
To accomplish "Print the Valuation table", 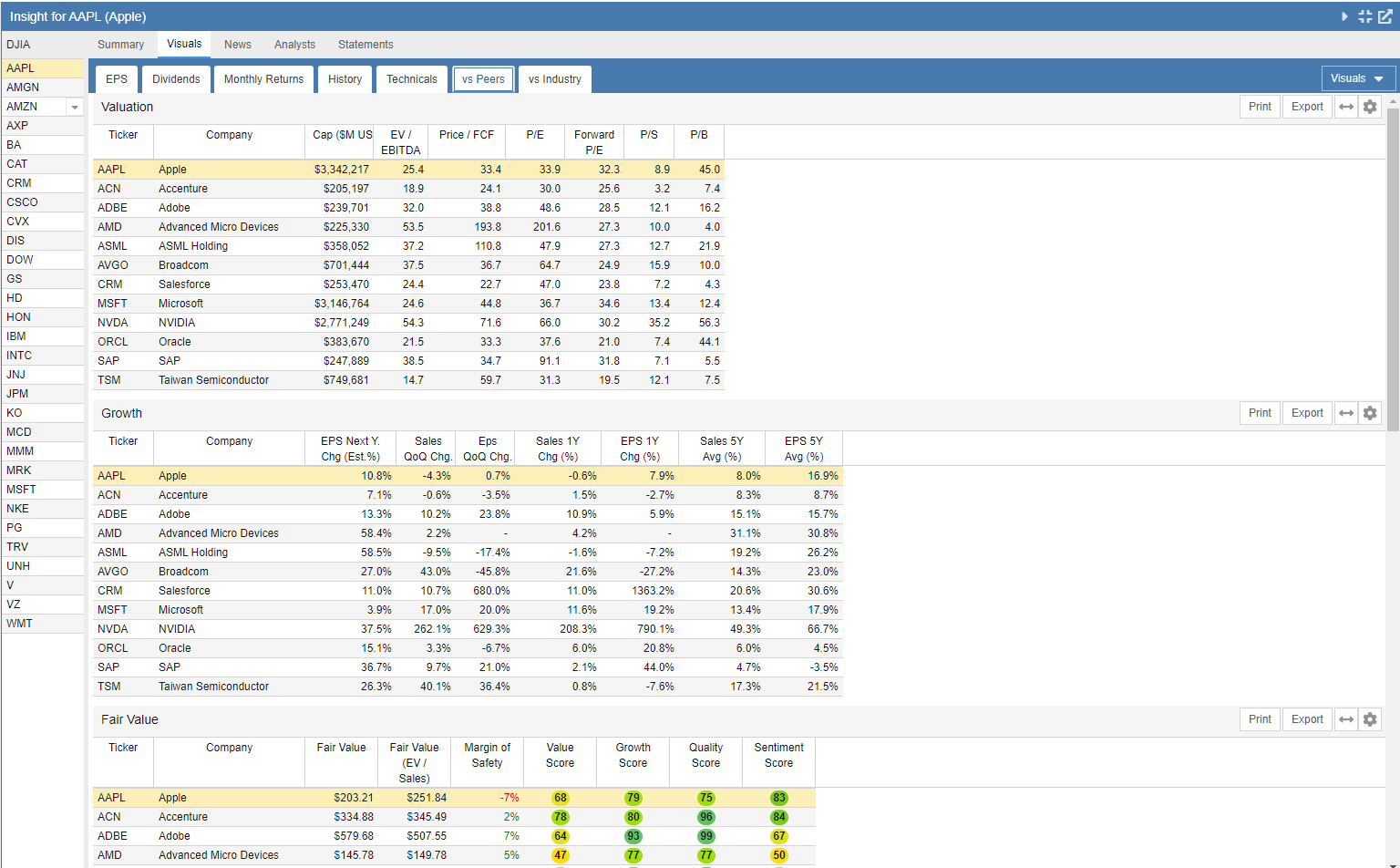I will coord(1260,107).
